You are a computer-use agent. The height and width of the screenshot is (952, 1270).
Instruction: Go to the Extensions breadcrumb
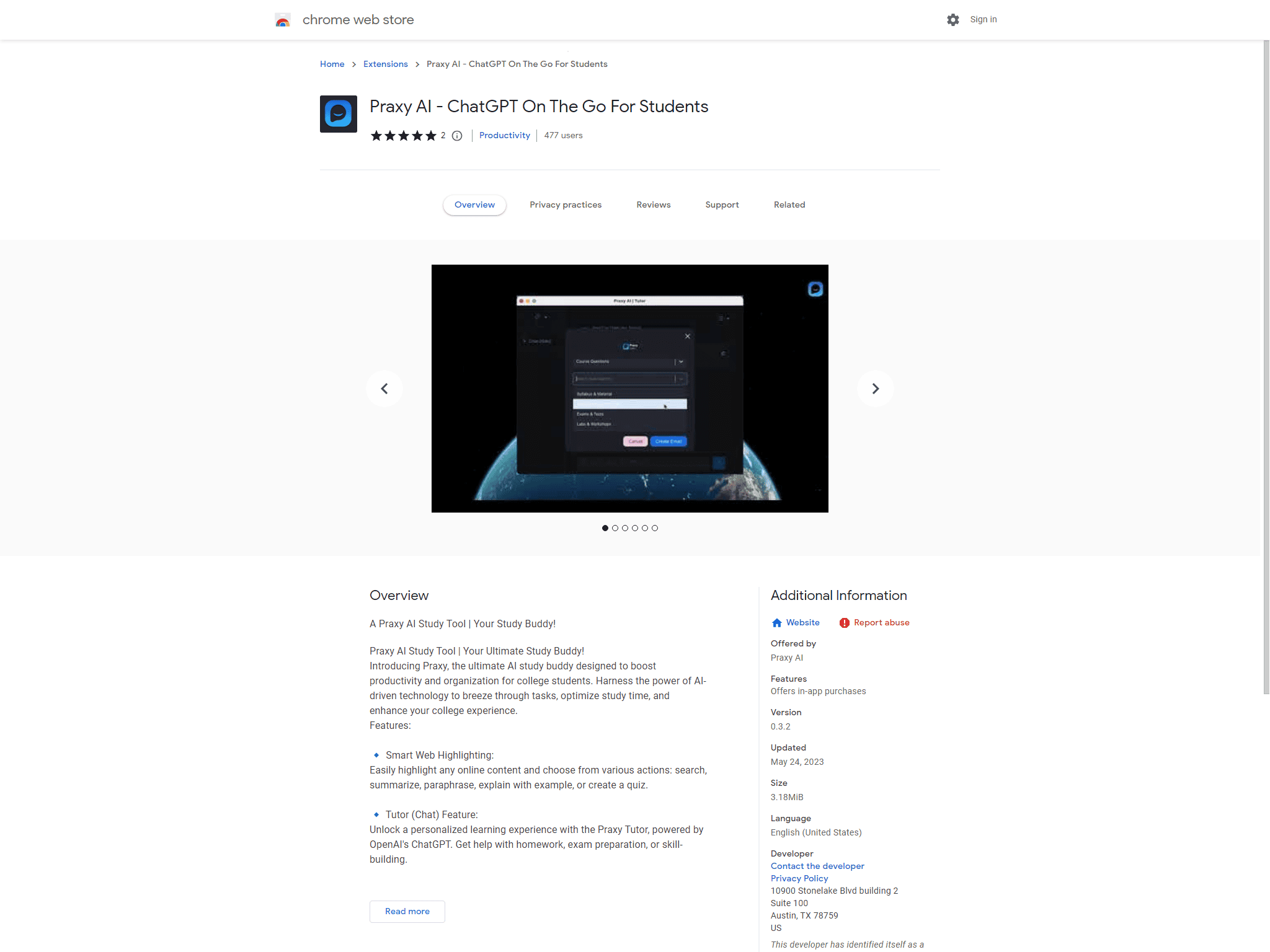point(386,64)
